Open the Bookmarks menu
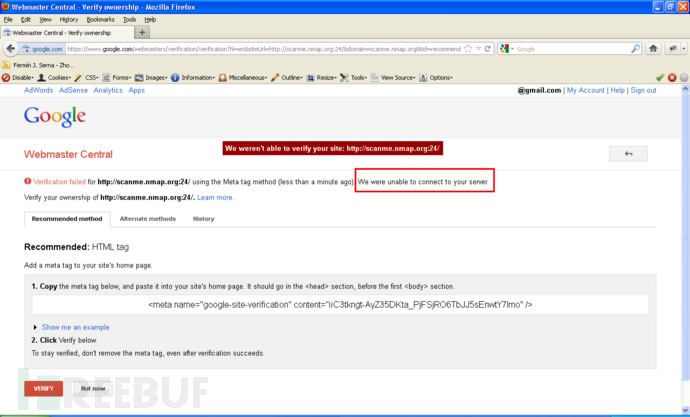690x417 pixels. pos(100,19)
